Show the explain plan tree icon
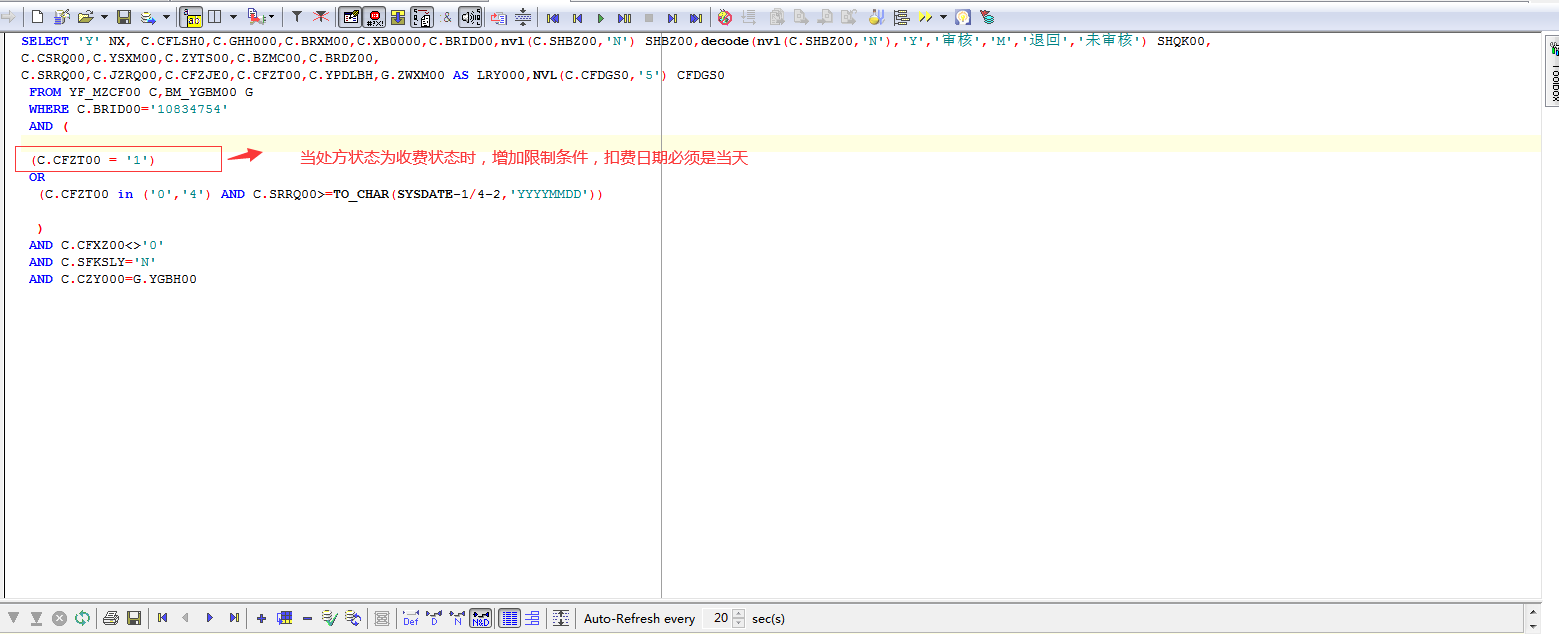The width and height of the screenshot is (1559, 636). [x=901, y=17]
